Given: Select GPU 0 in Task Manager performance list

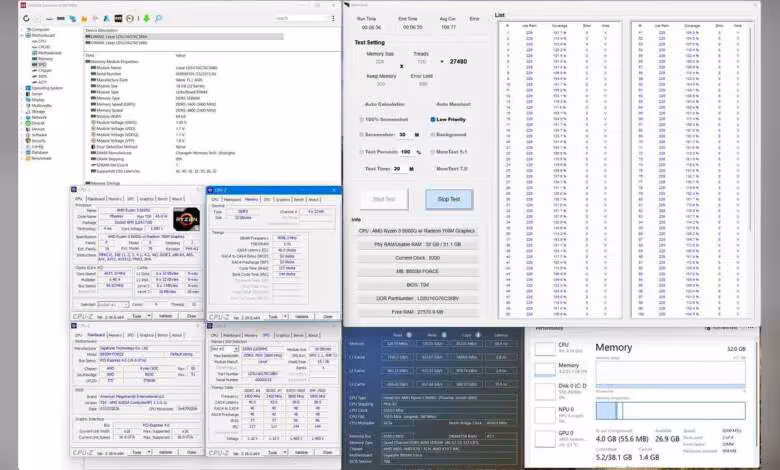Looking at the screenshot, I should point(560,439).
